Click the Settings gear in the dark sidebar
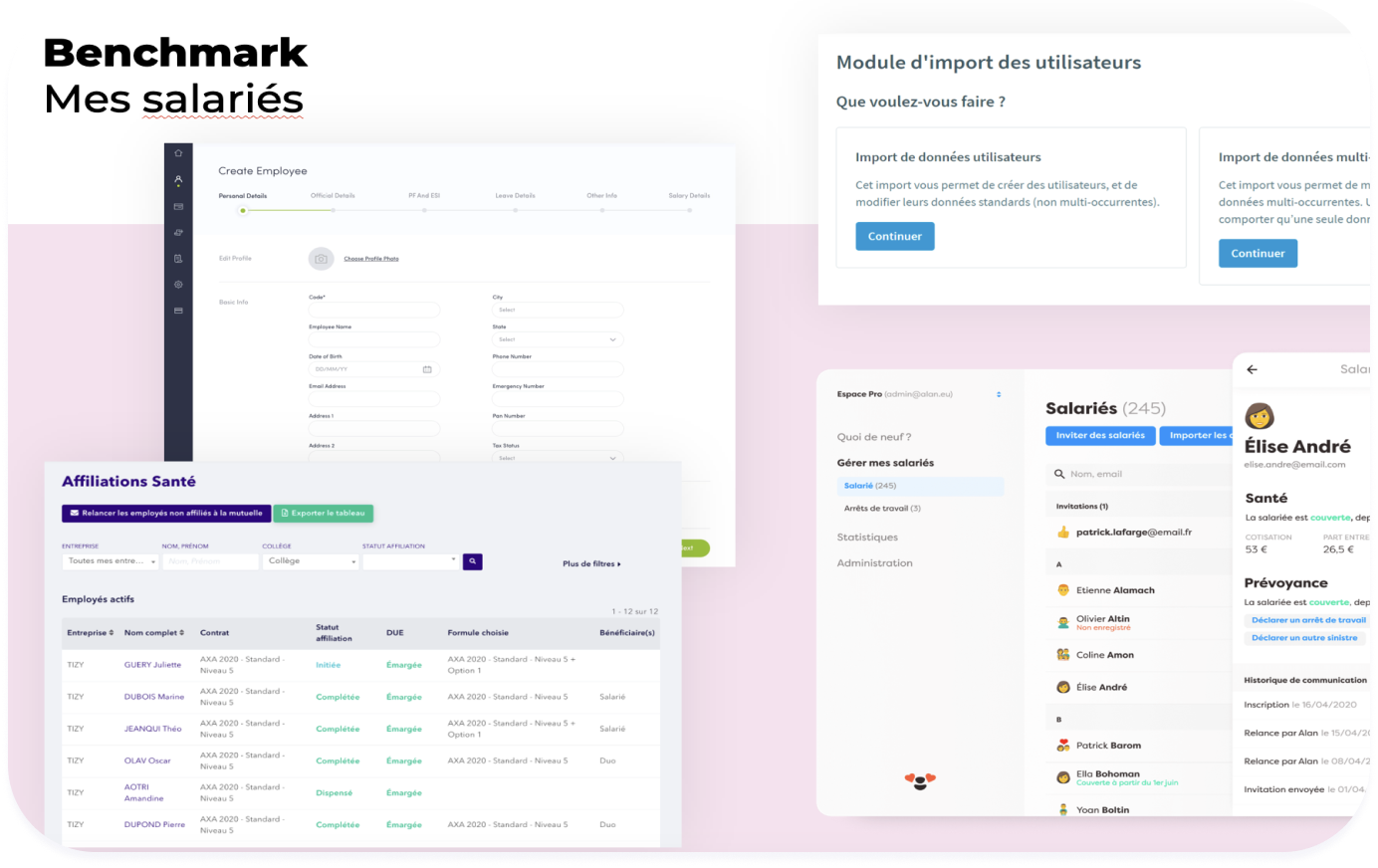The width and height of the screenshot is (1378, 868). point(177,285)
